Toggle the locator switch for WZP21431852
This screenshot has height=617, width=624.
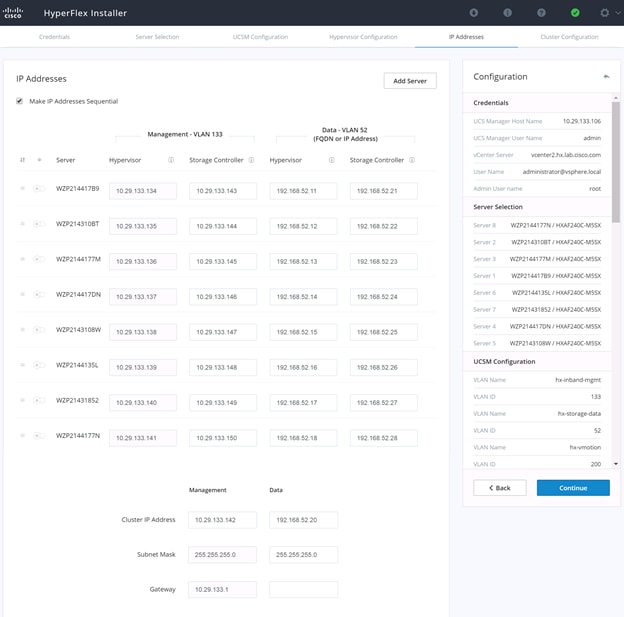39,400
